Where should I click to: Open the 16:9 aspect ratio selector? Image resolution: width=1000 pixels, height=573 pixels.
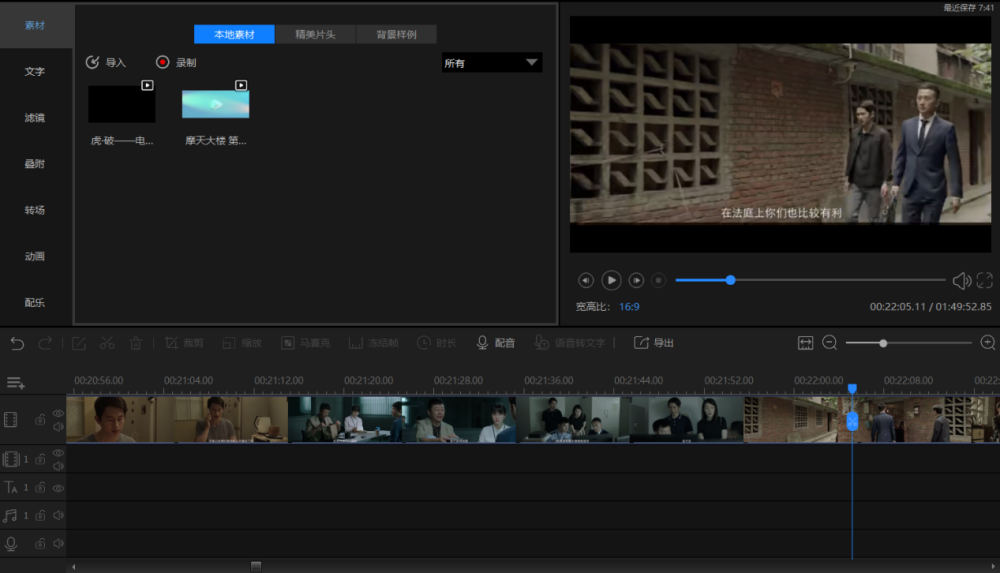[629, 307]
